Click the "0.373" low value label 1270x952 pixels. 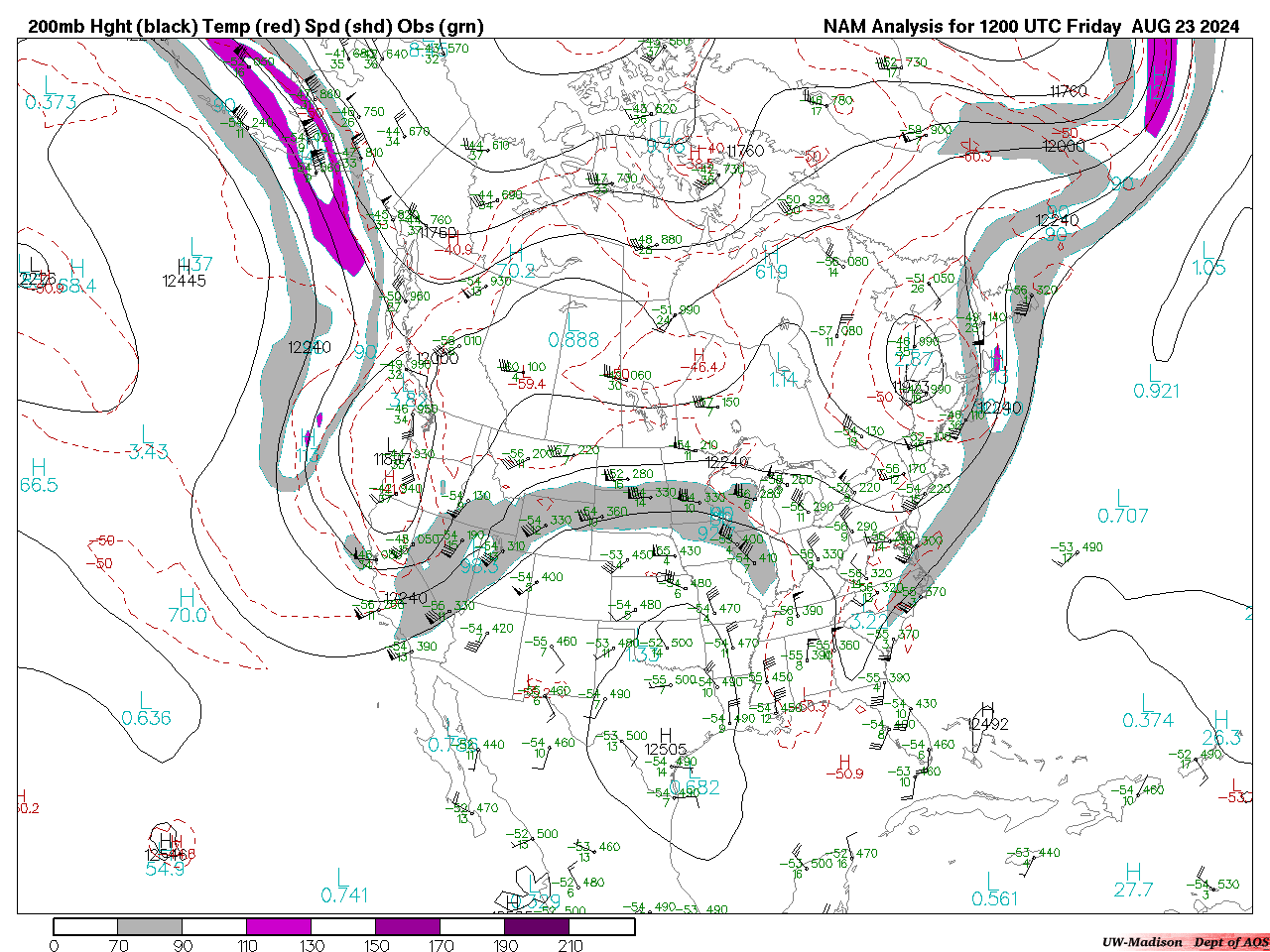point(51,102)
